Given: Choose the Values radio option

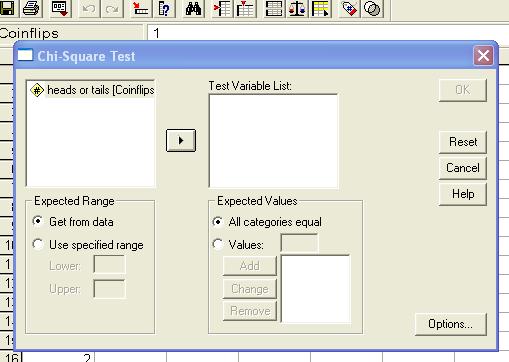Looking at the screenshot, I should [218, 244].
